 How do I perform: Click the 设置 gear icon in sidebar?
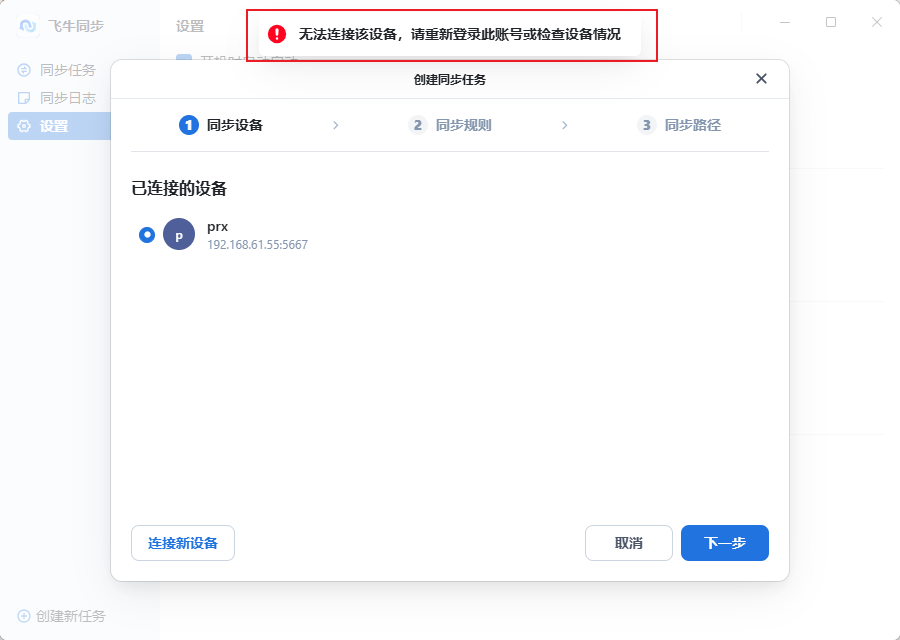pyautogui.click(x=24, y=126)
